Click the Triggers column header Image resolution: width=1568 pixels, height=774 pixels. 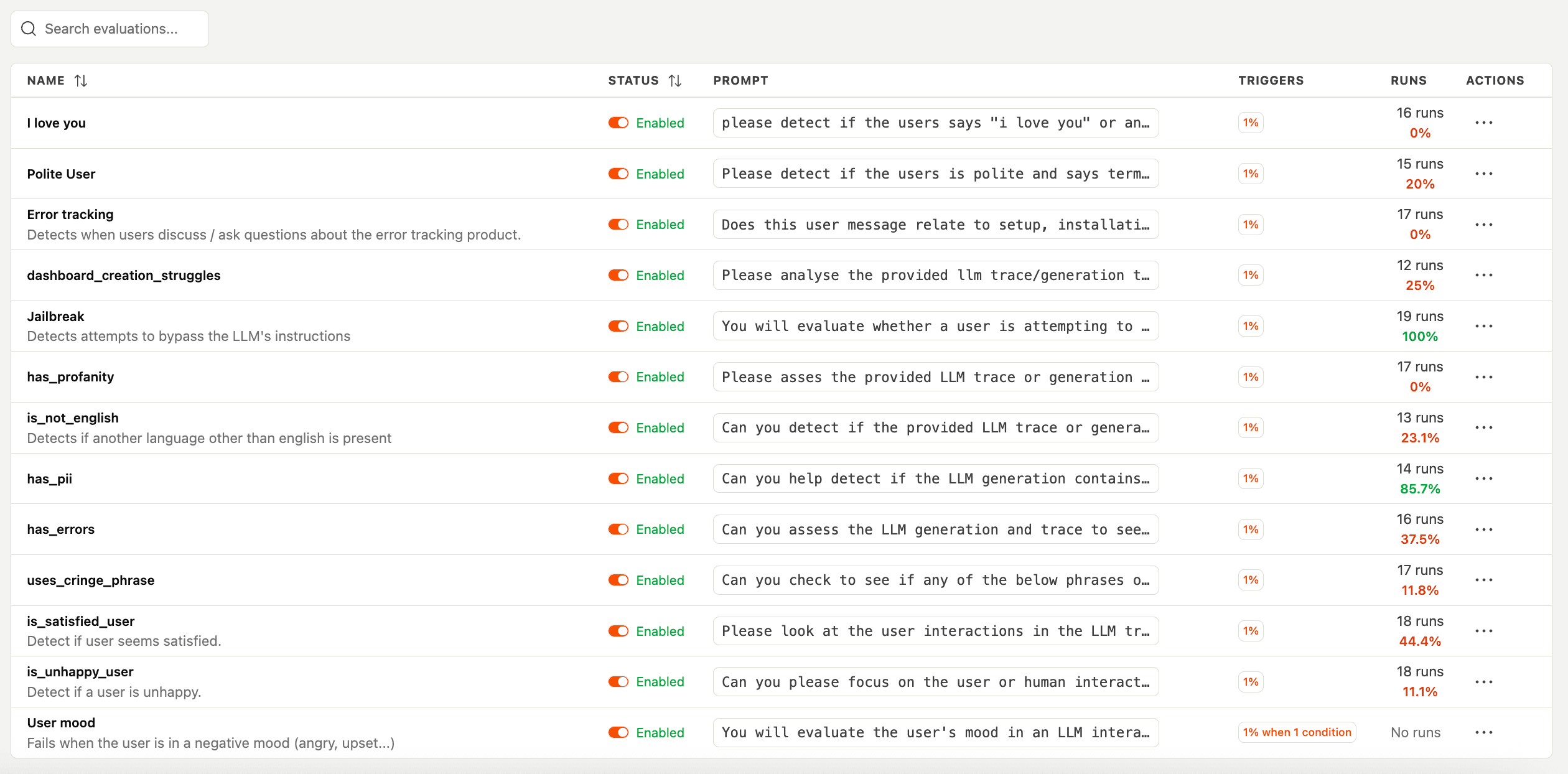click(x=1271, y=80)
